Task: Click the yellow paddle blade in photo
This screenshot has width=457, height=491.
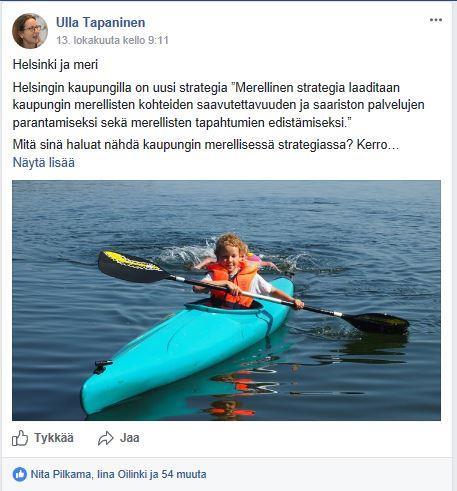Action: tap(130, 266)
